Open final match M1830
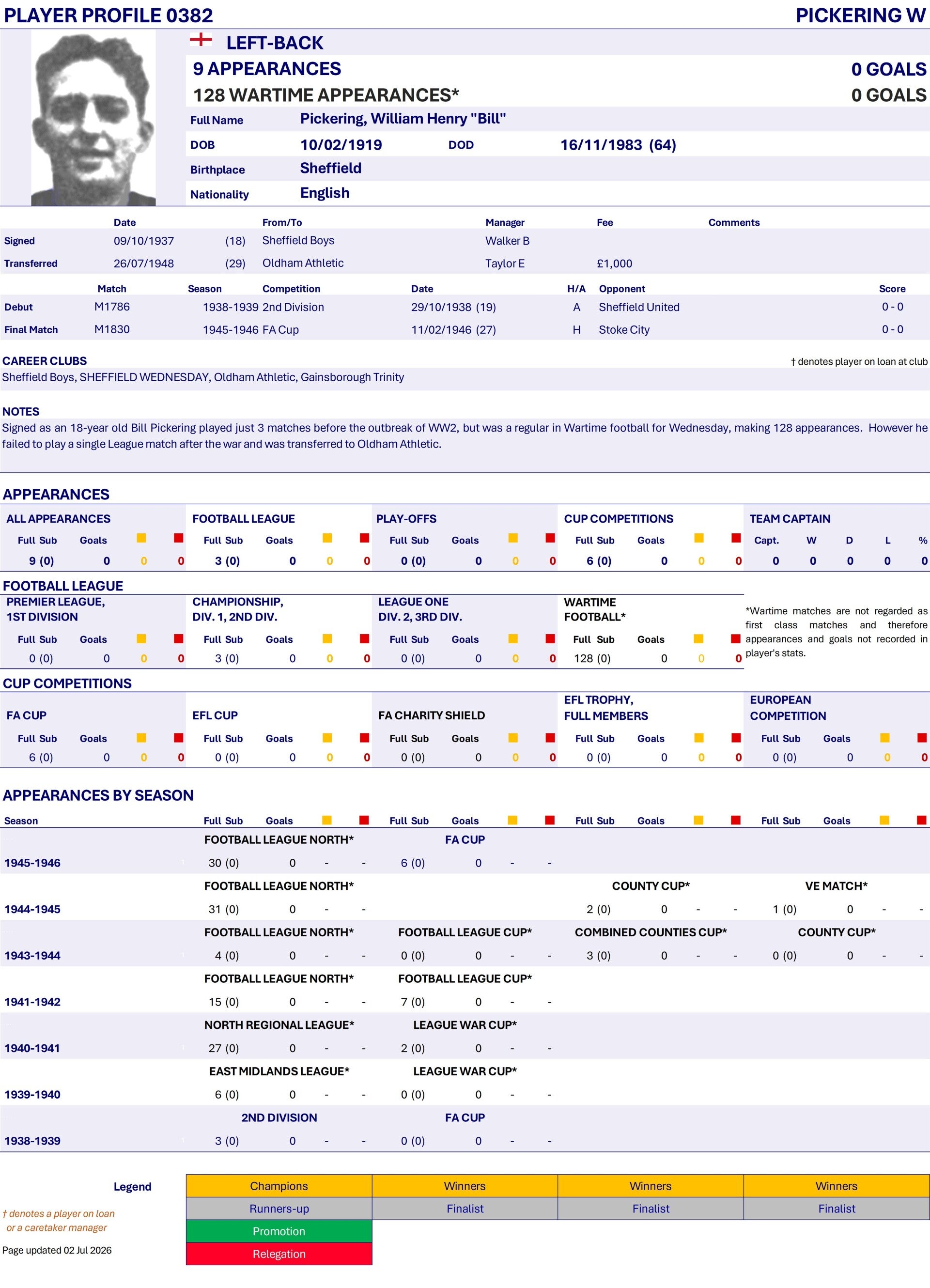 coord(112,329)
